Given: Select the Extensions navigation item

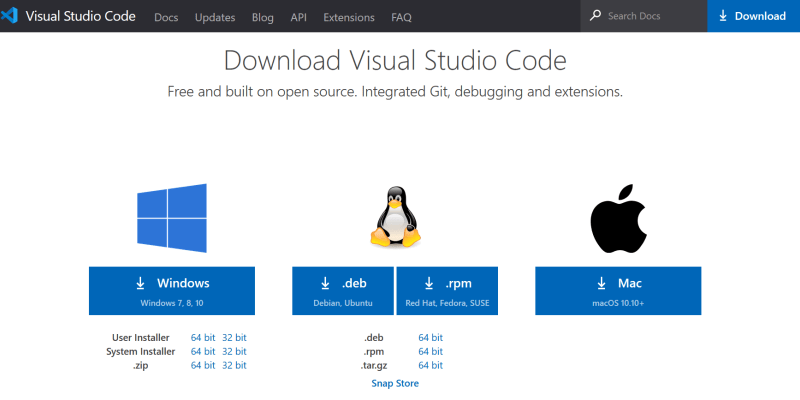Looking at the screenshot, I should tap(349, 17).
